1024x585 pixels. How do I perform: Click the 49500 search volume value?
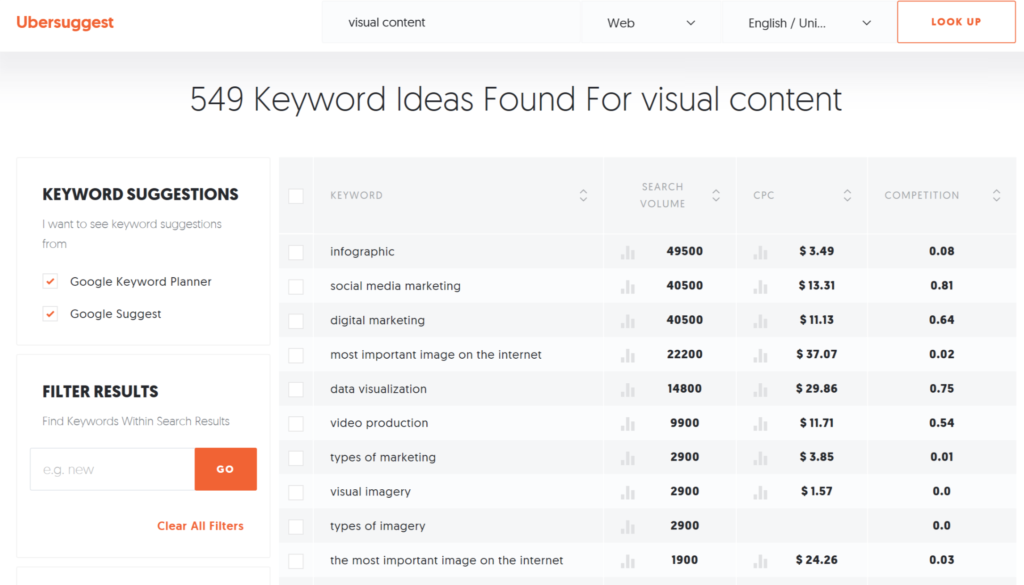coord(684,251)
